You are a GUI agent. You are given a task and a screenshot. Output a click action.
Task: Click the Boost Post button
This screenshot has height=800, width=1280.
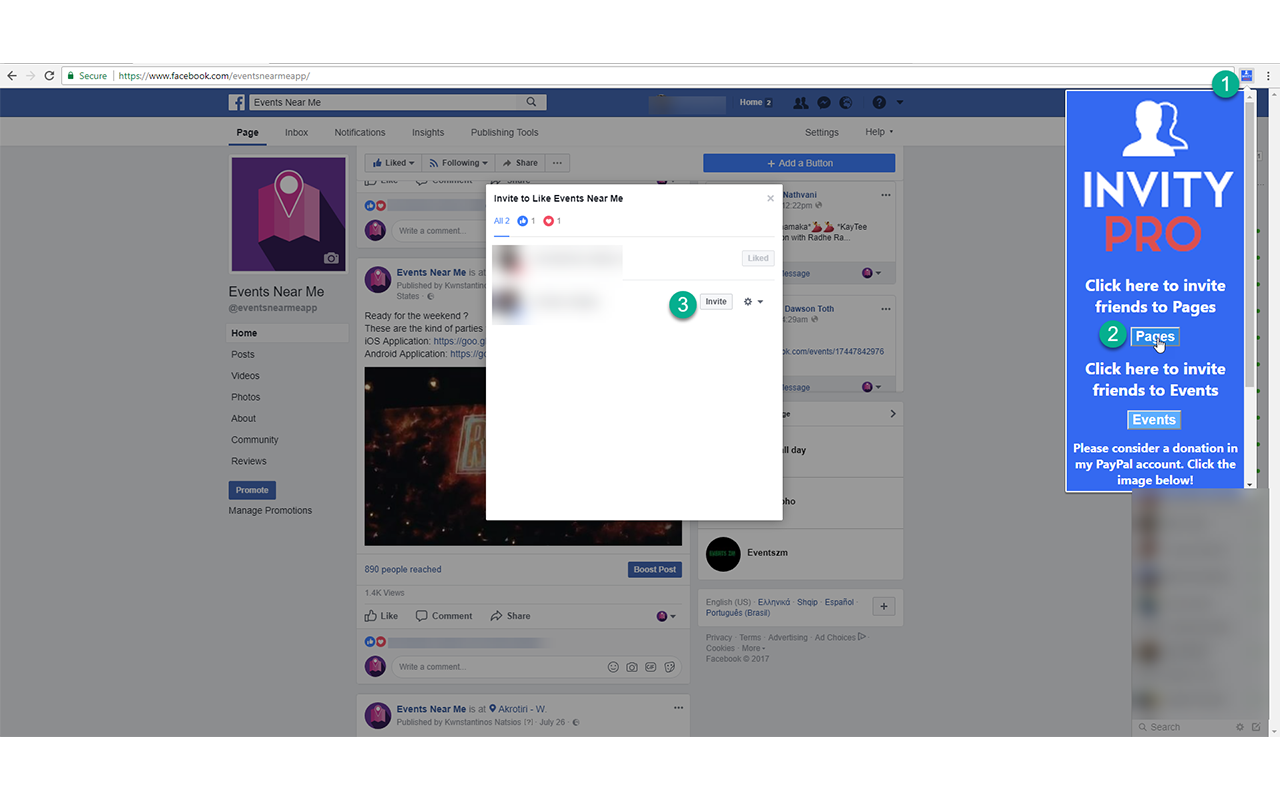pos(655,569)
